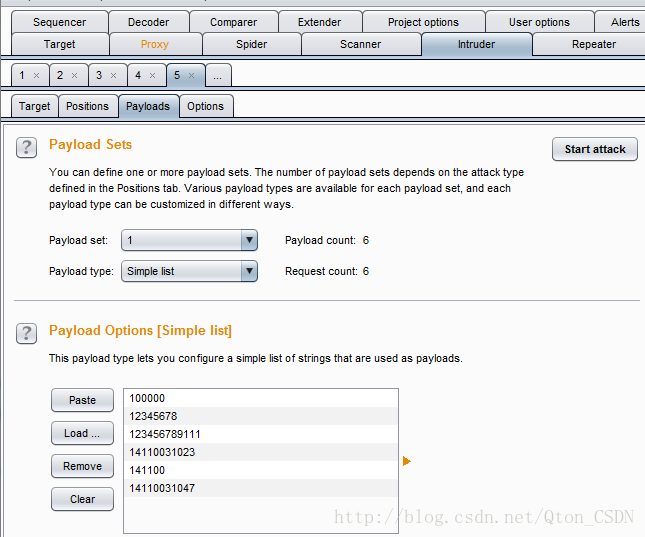Open the User options tab
Image resolution: width=645 pixels, height=537 pixels.
pos(539,22)
